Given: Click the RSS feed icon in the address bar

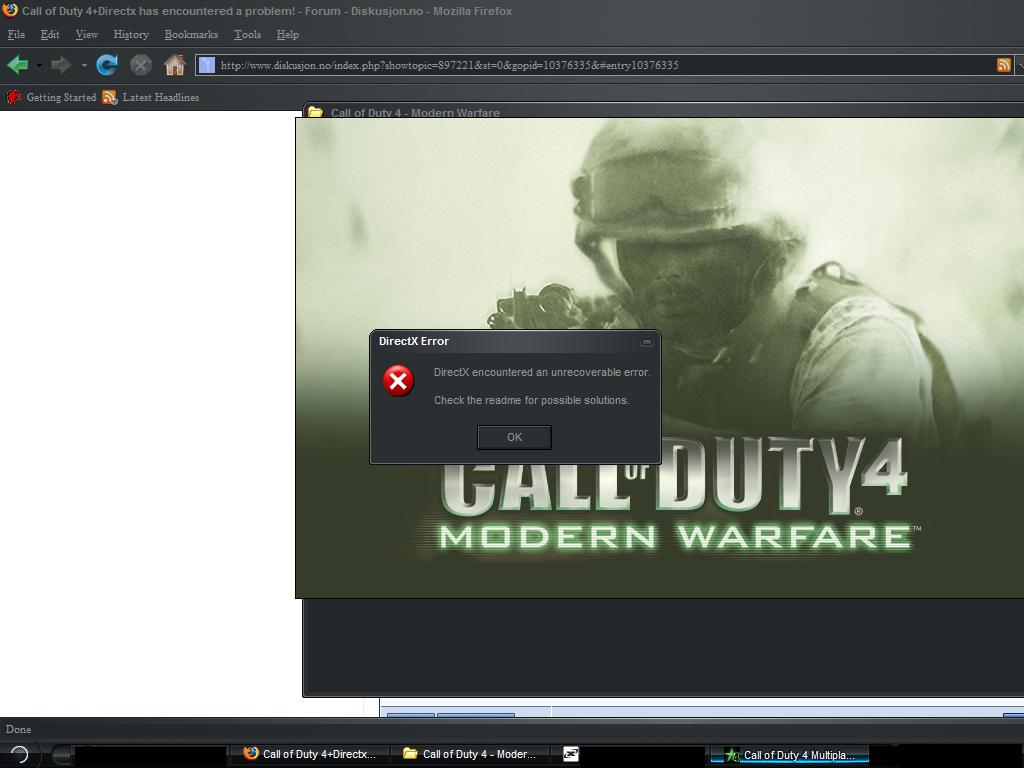Looking at the screenshot, I should coord(1003,65).
